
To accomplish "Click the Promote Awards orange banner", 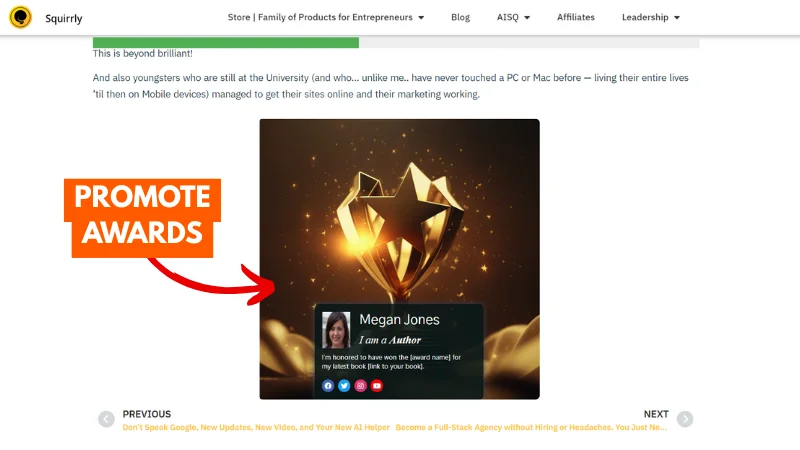I will point(142,218).
